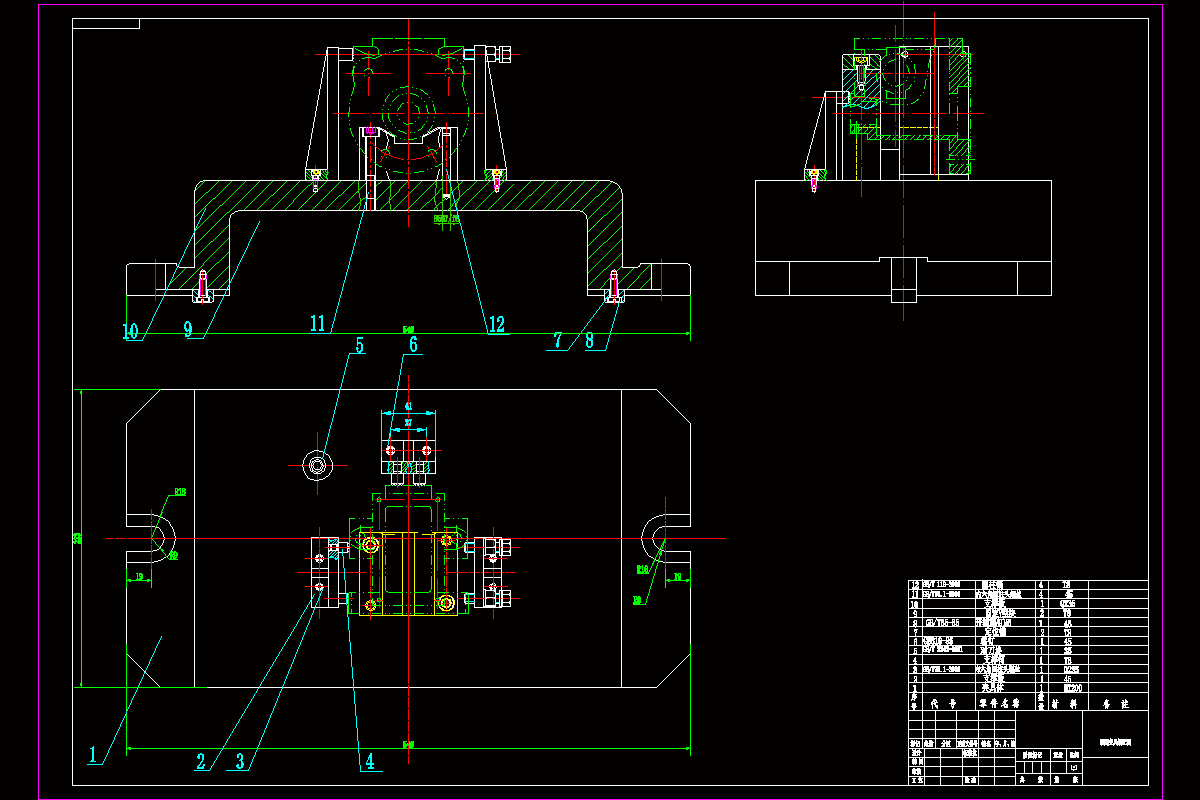Select part balloon number 4
This screenshot has height=800, width=1200.
[369, 760]
